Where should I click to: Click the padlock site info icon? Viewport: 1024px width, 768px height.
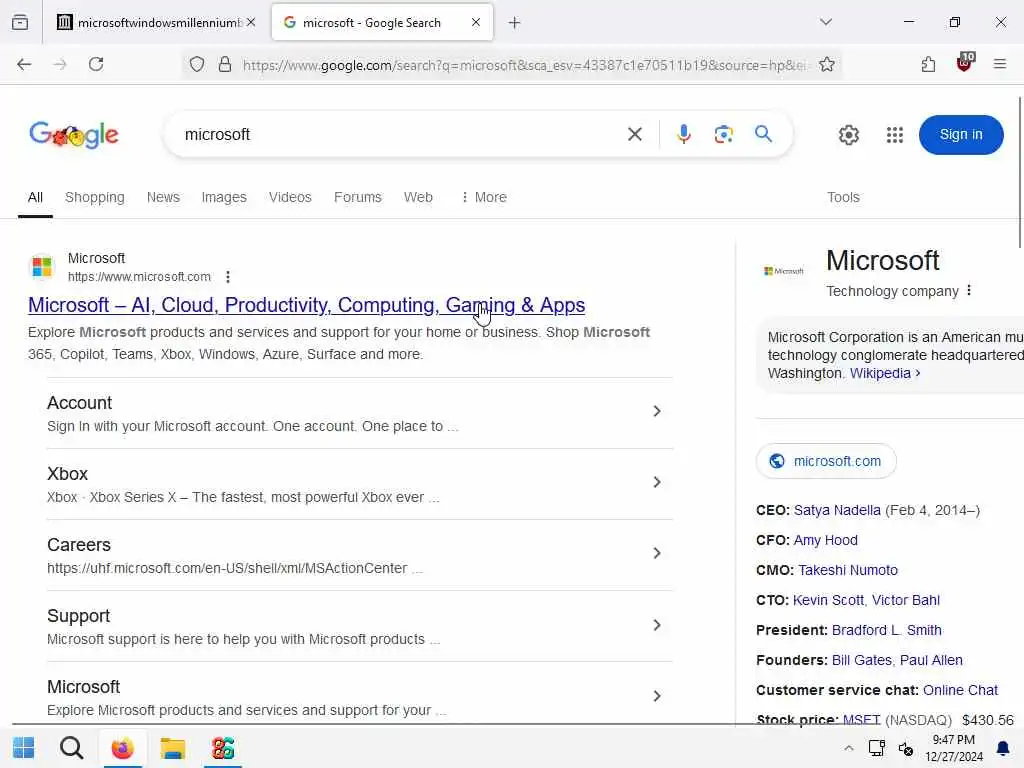coord(225,64)
